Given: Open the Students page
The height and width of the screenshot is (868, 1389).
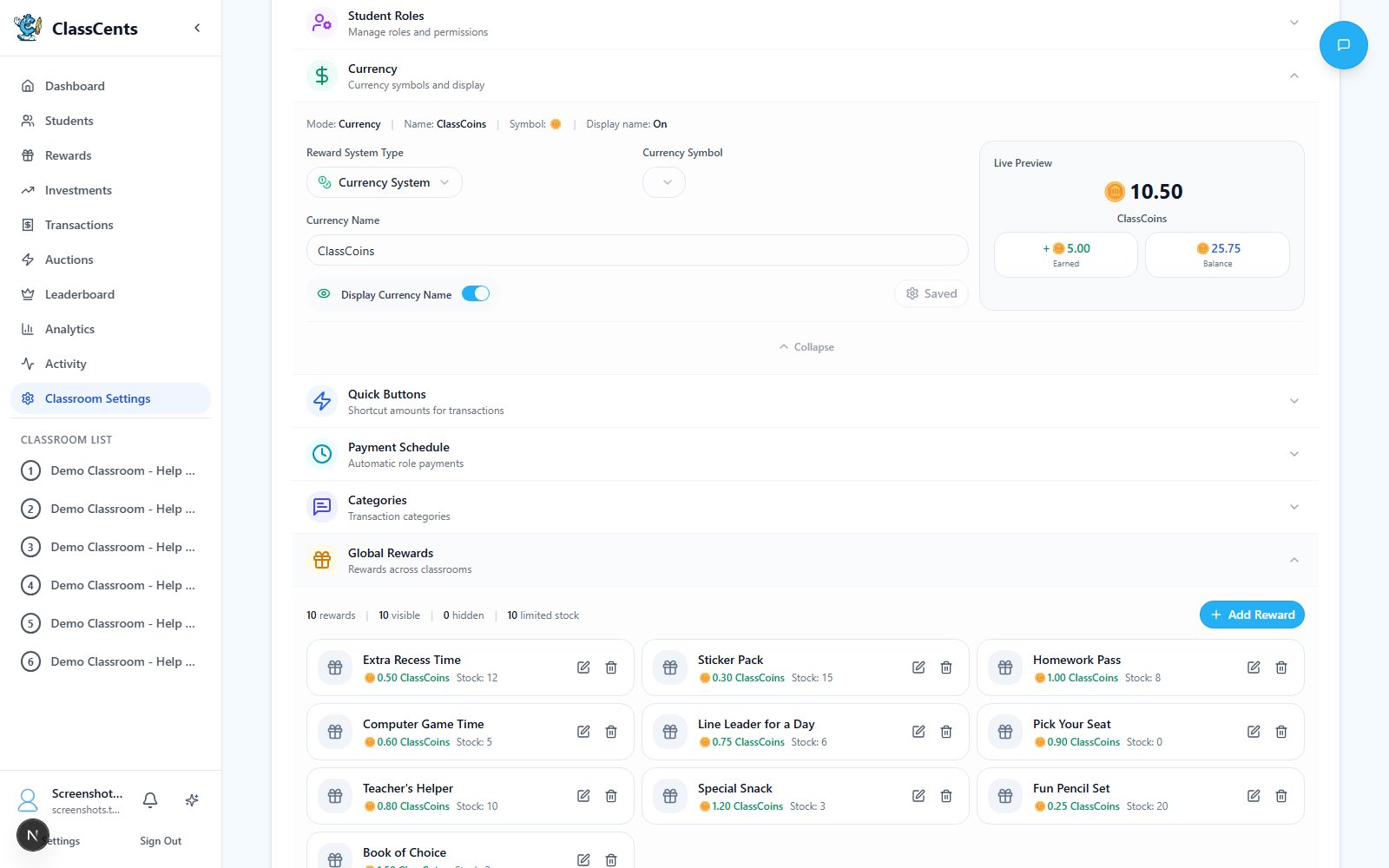Looking at the screenshot, I should click(x=110, y=121).
